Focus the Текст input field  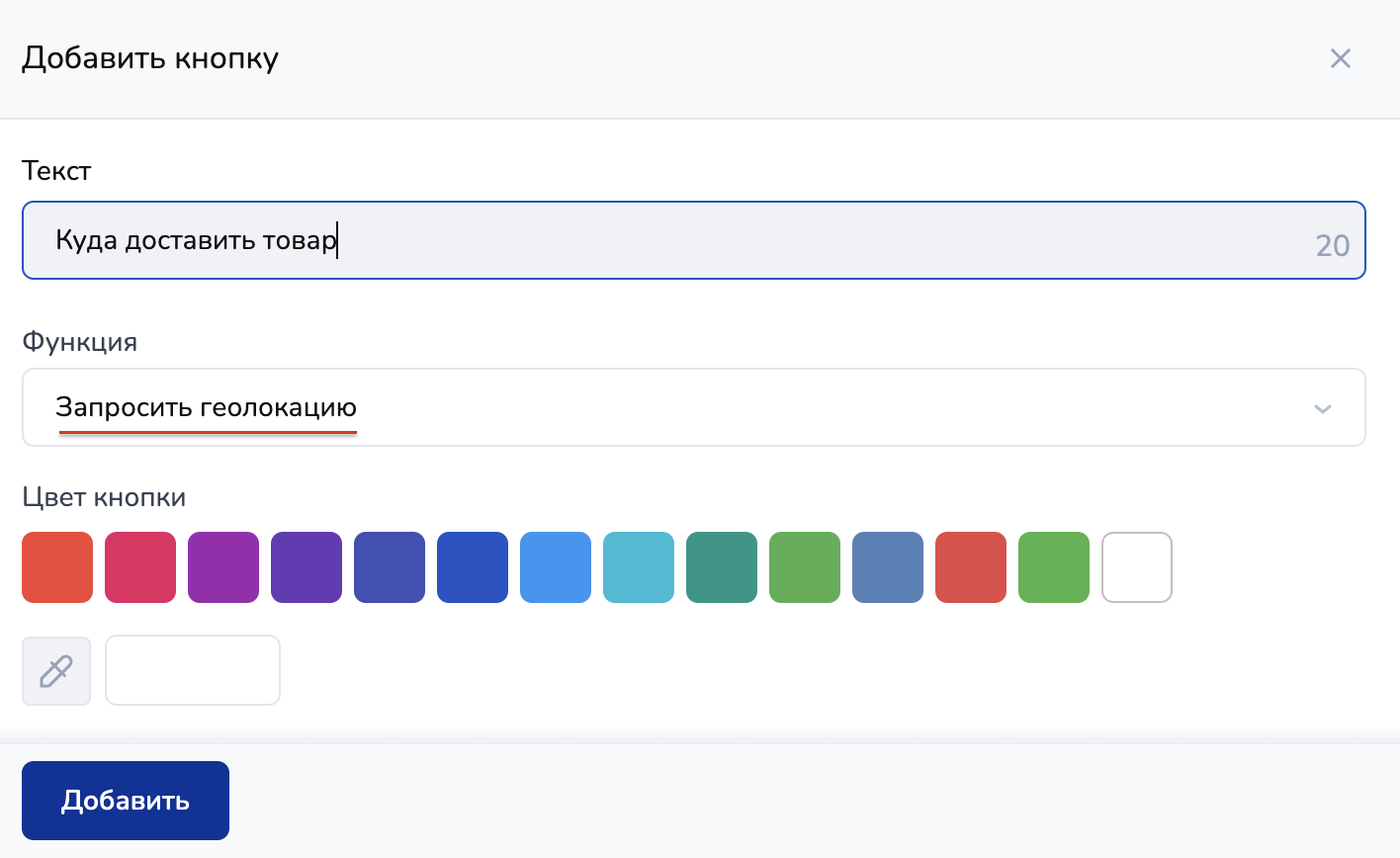coord(693,241)
